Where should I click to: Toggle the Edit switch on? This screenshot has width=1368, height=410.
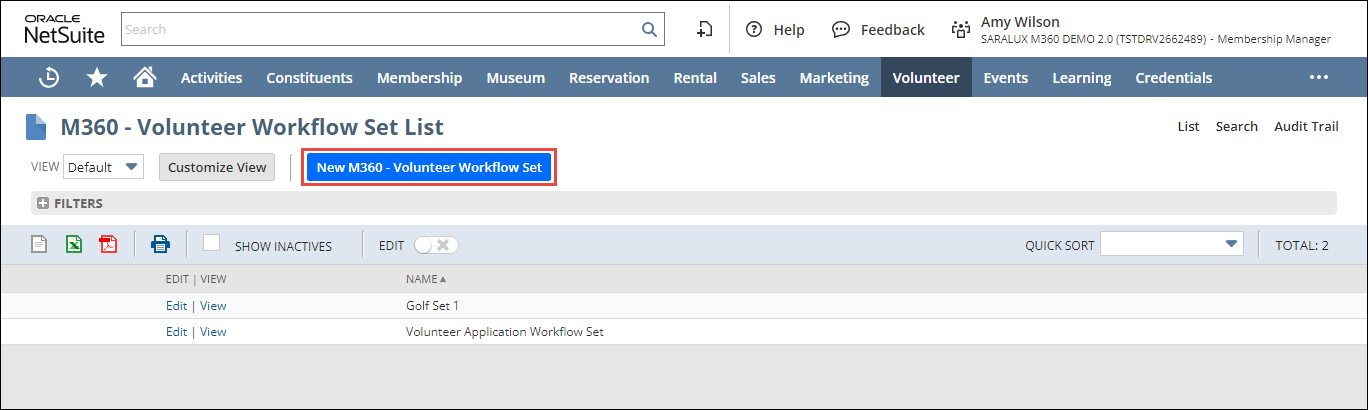436,245
